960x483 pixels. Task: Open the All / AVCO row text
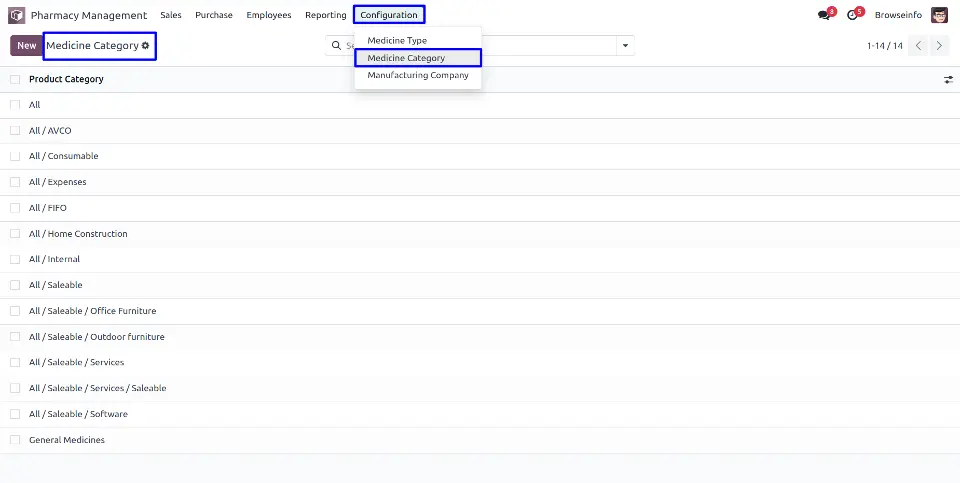[50, 131]
